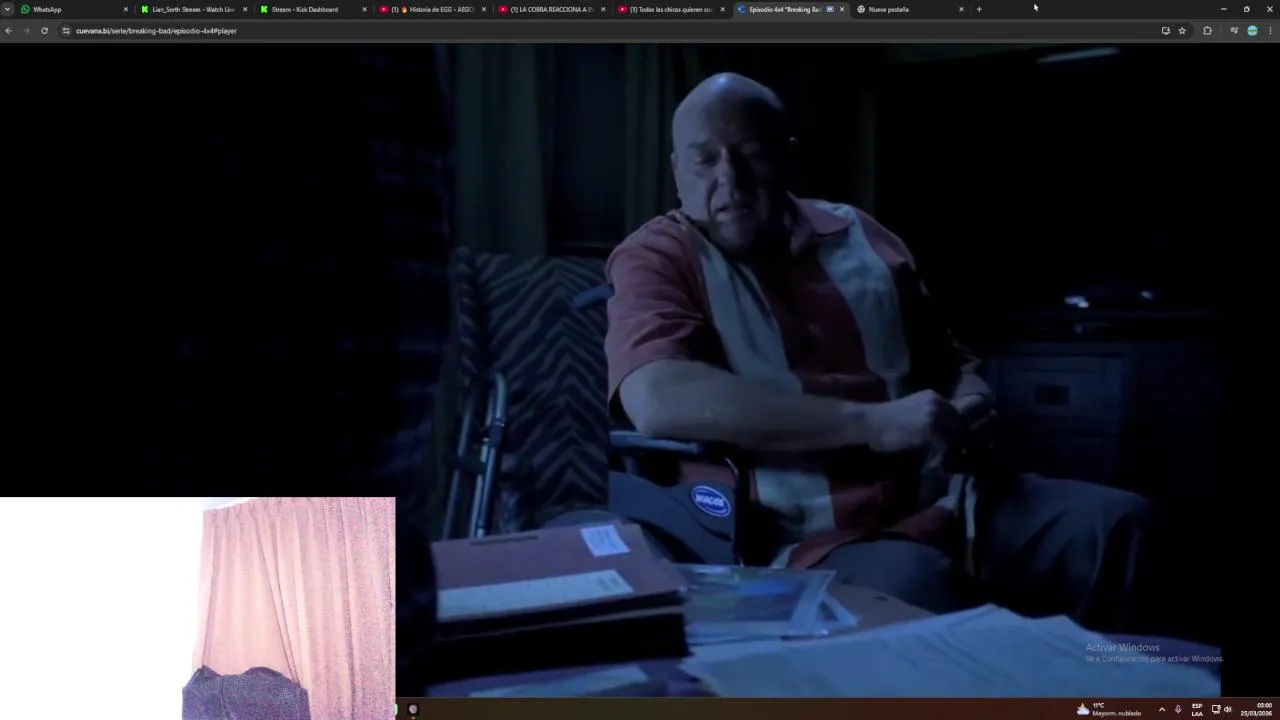Screen dimensions: 1280x720
Task: Open the green profile avatar
Action: 1252,31
